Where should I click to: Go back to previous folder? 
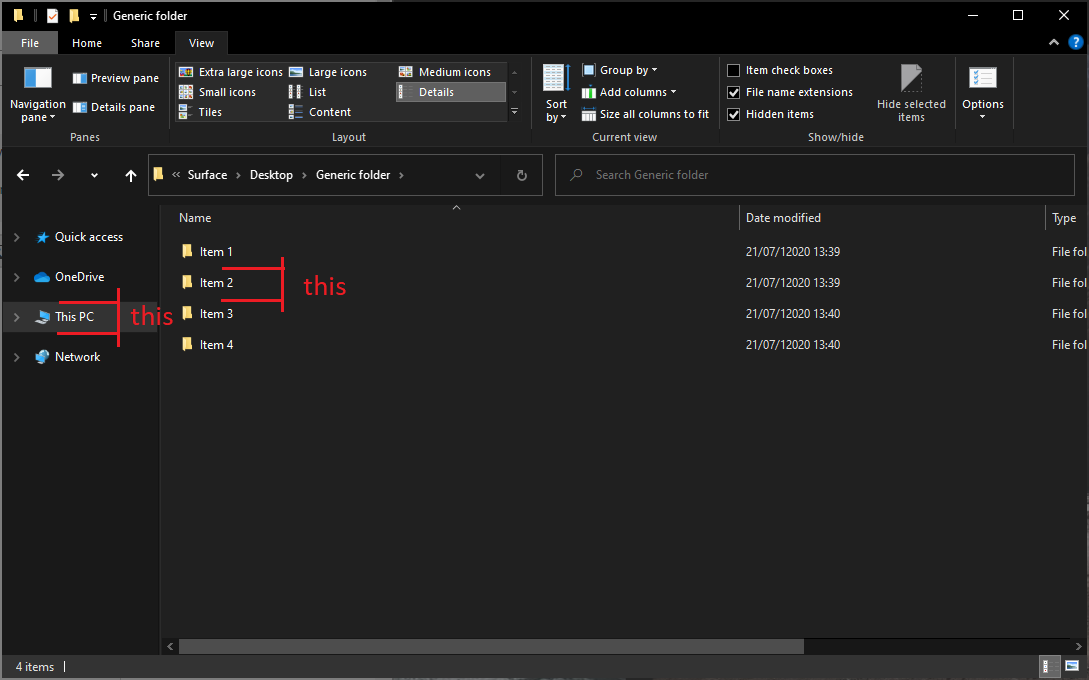23,175
